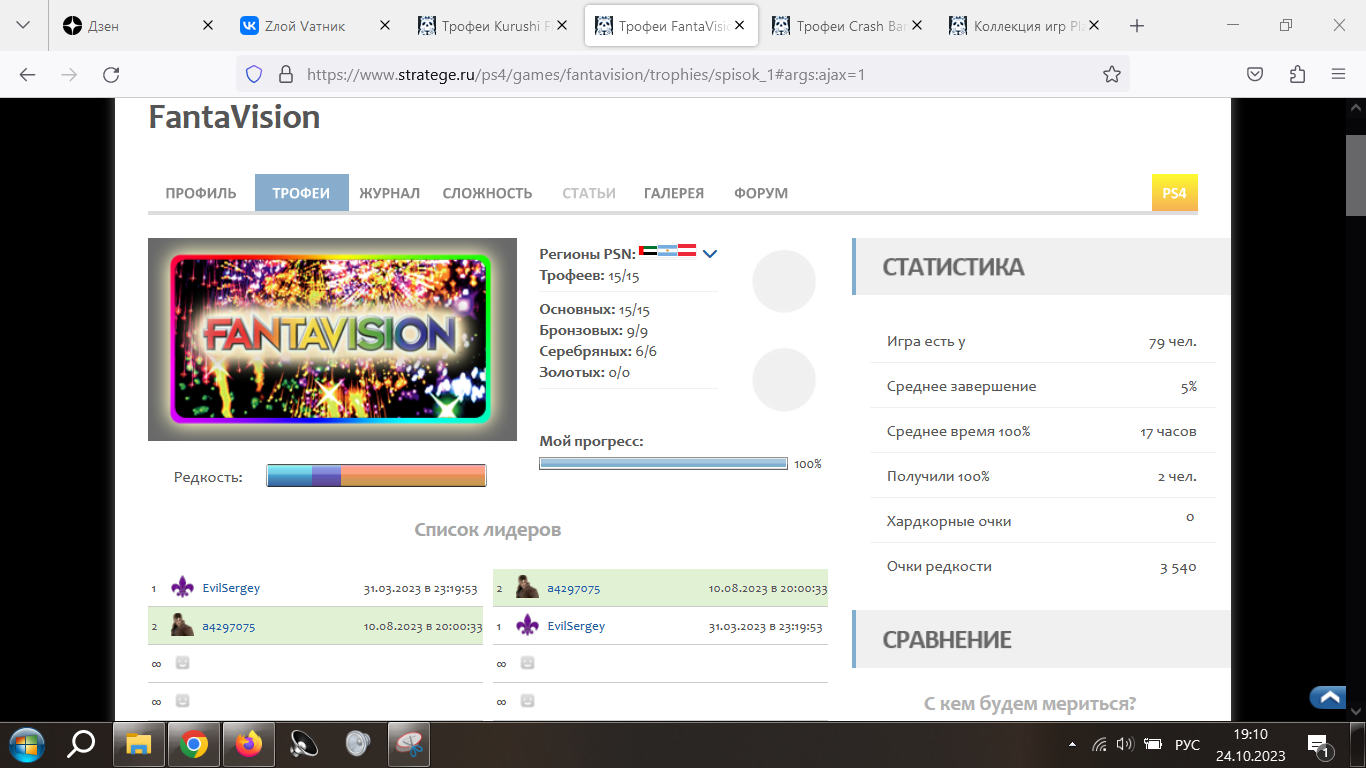Open a4297075 profile in left leaderboard
The height and width of the screenshot is (768, 1366).
[x=229, y=627]
